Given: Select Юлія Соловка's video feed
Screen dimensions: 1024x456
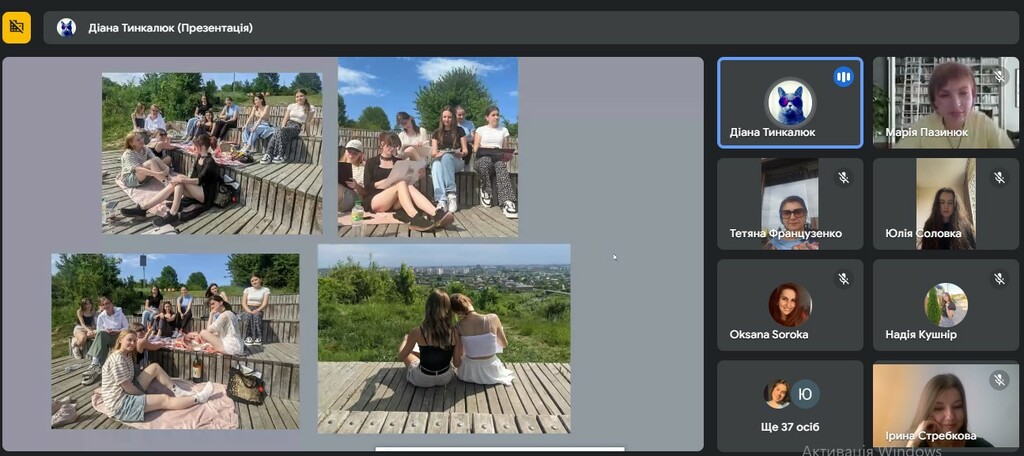Looking at the screenshot, I should [944, 203].
